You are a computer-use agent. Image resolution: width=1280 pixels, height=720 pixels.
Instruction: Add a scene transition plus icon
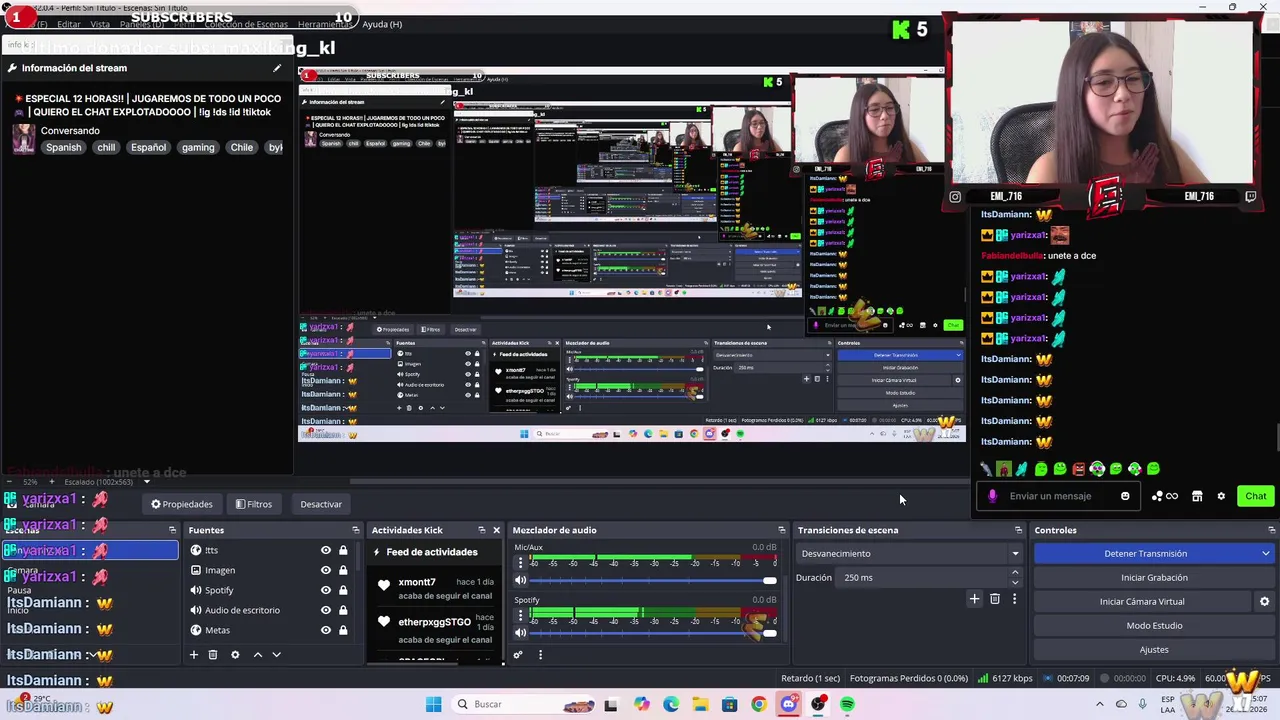(974, 599)
